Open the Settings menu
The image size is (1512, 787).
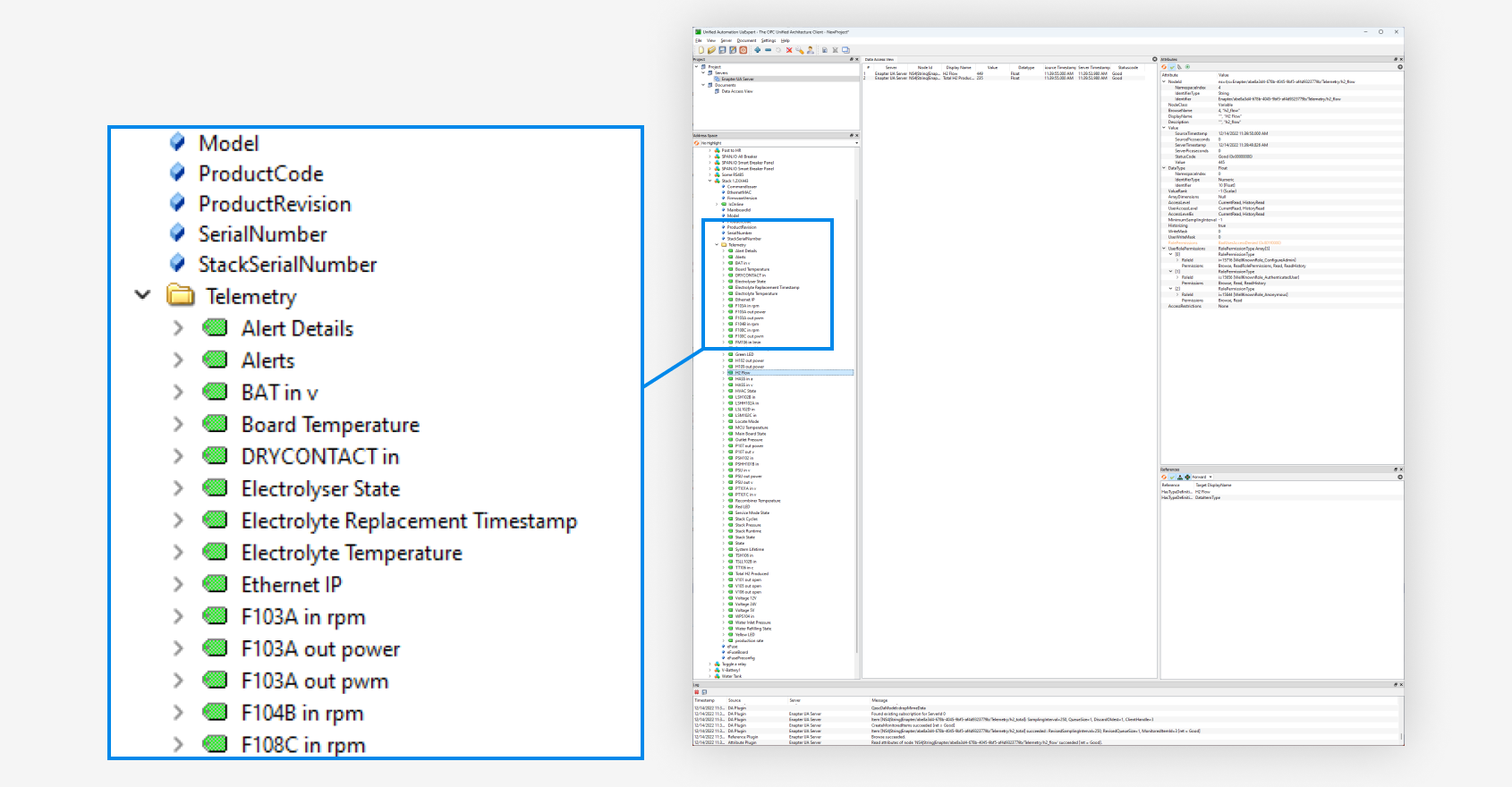click(x=769, y=40)
